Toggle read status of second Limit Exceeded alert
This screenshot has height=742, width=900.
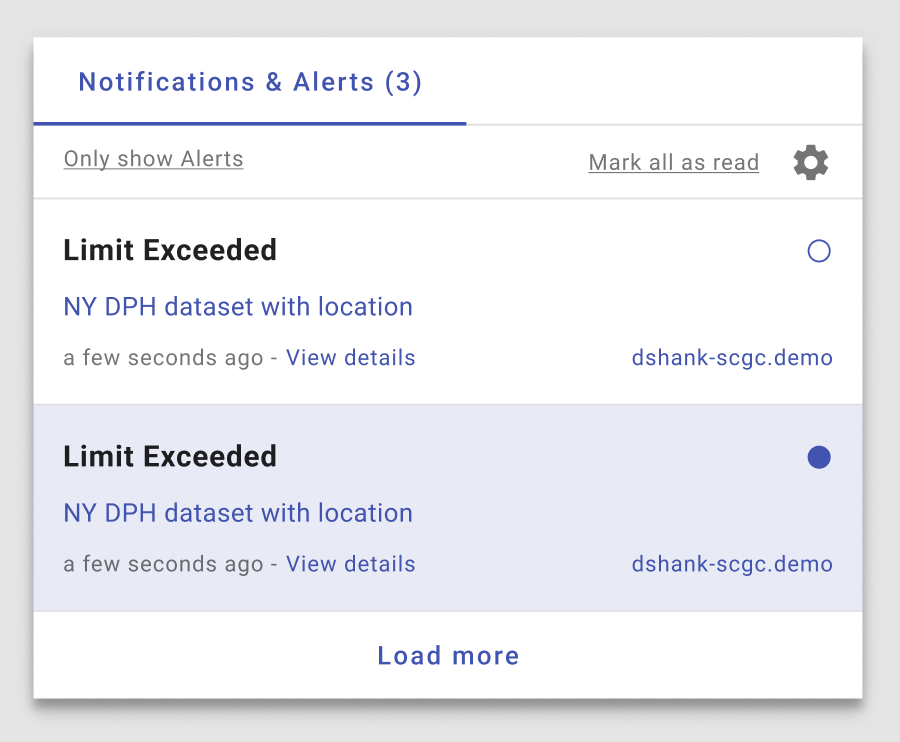(x=818, y=457)
